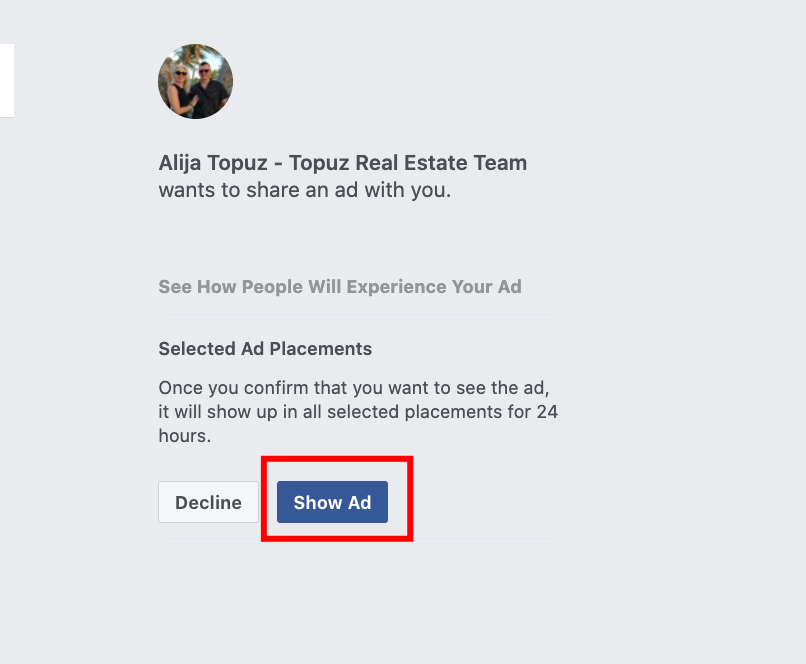Open Alija Topuz - Topuz Real Estate Team page
The width and height of the screenshot is (806, 664).
343,163
